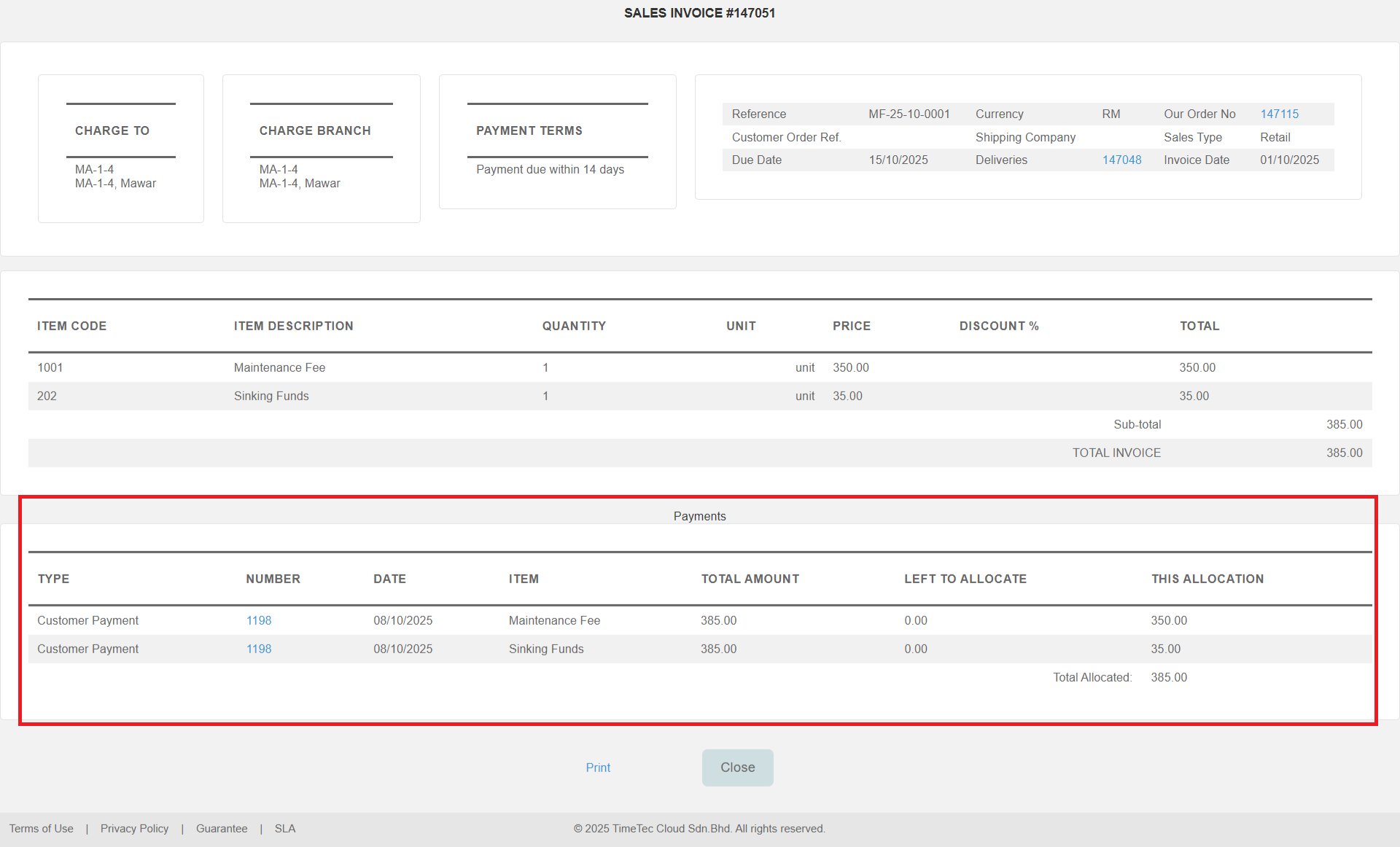Open payment 1198 for Maintenance Fee
This screenshot has width=1400, height=847.
(258, 620)
